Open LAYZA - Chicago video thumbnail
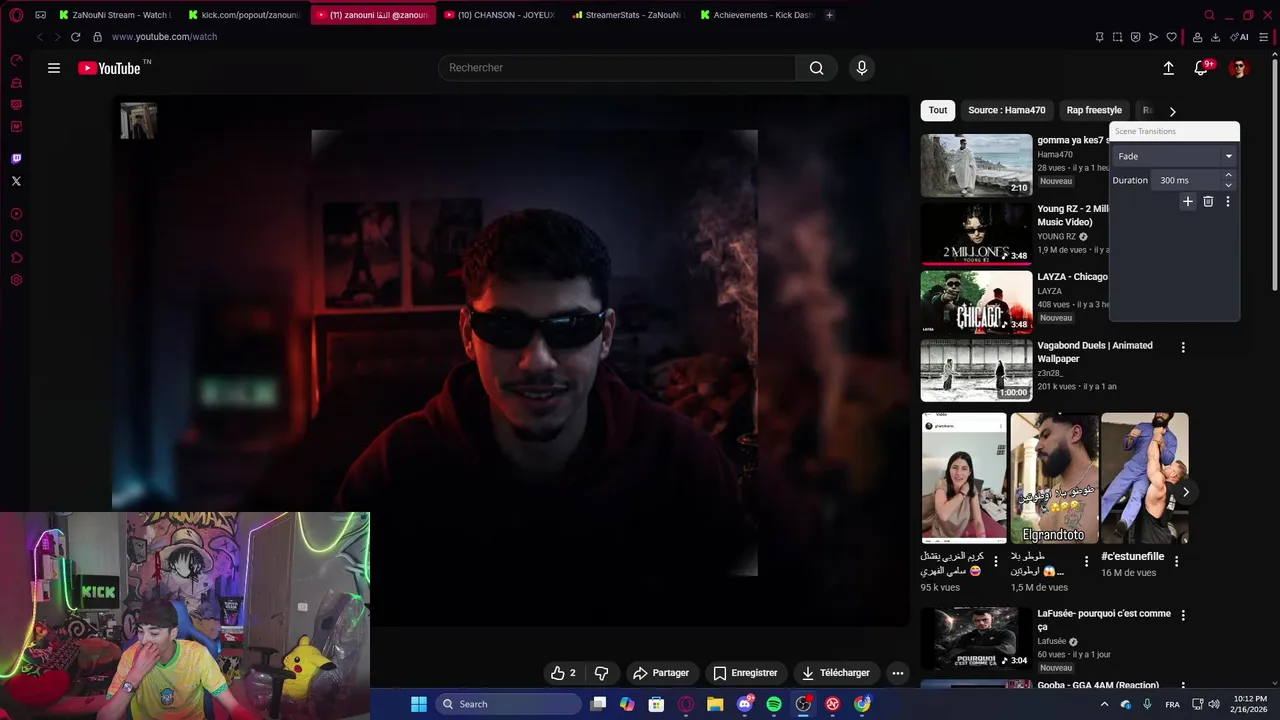Image resolution: width=1280 pixels, height=720 pixels. (x=976, y=302)
